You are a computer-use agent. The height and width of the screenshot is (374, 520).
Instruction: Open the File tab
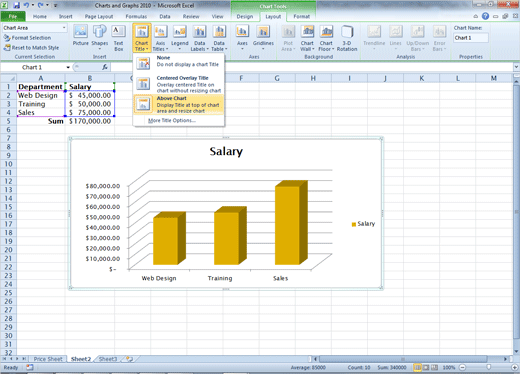point(13,16)
